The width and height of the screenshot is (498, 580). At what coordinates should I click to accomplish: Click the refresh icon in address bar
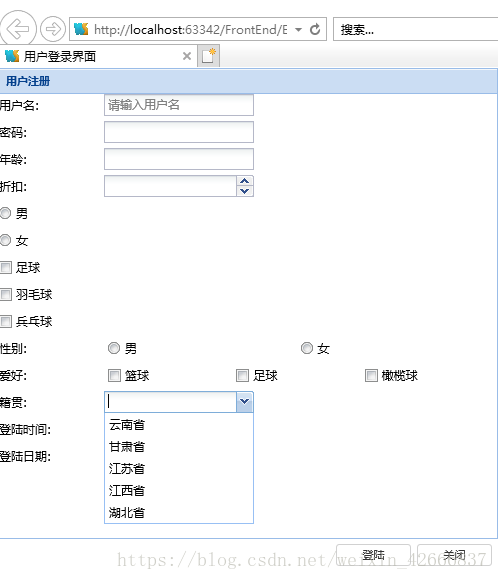[x=315, y=29]
